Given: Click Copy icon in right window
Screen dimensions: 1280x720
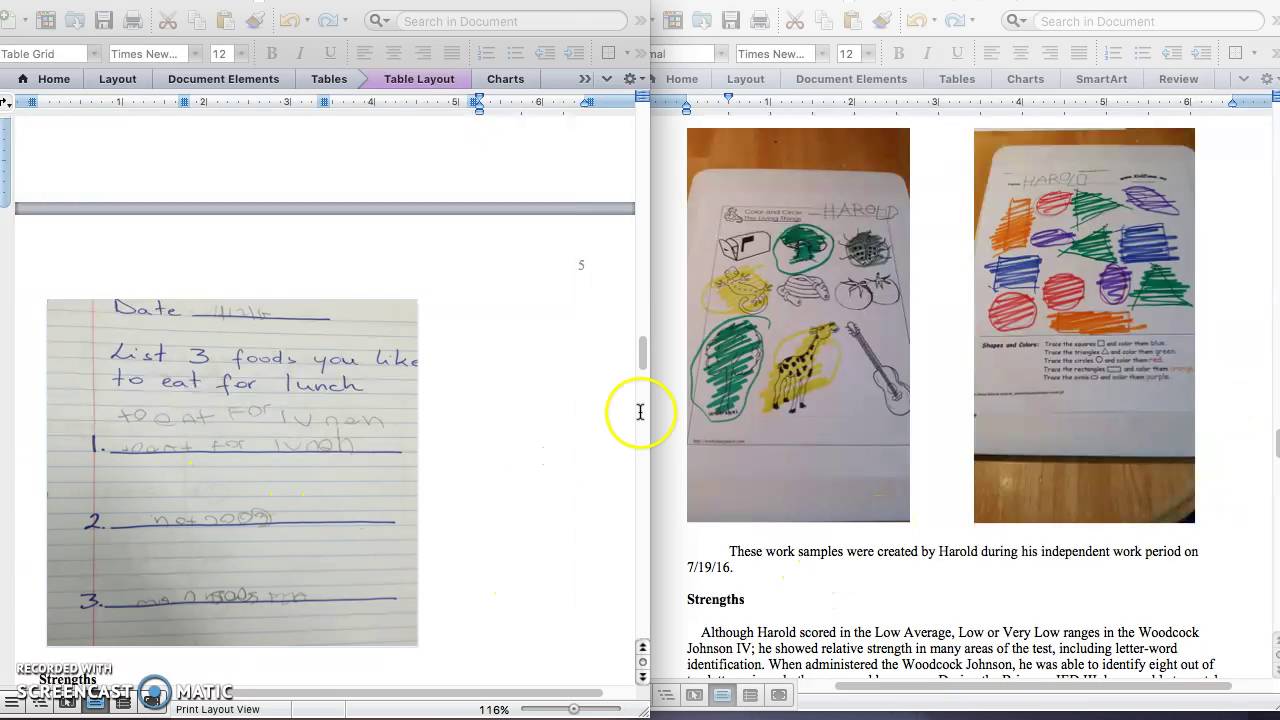Looking at the screenshot, I should (x=824, y=20).
